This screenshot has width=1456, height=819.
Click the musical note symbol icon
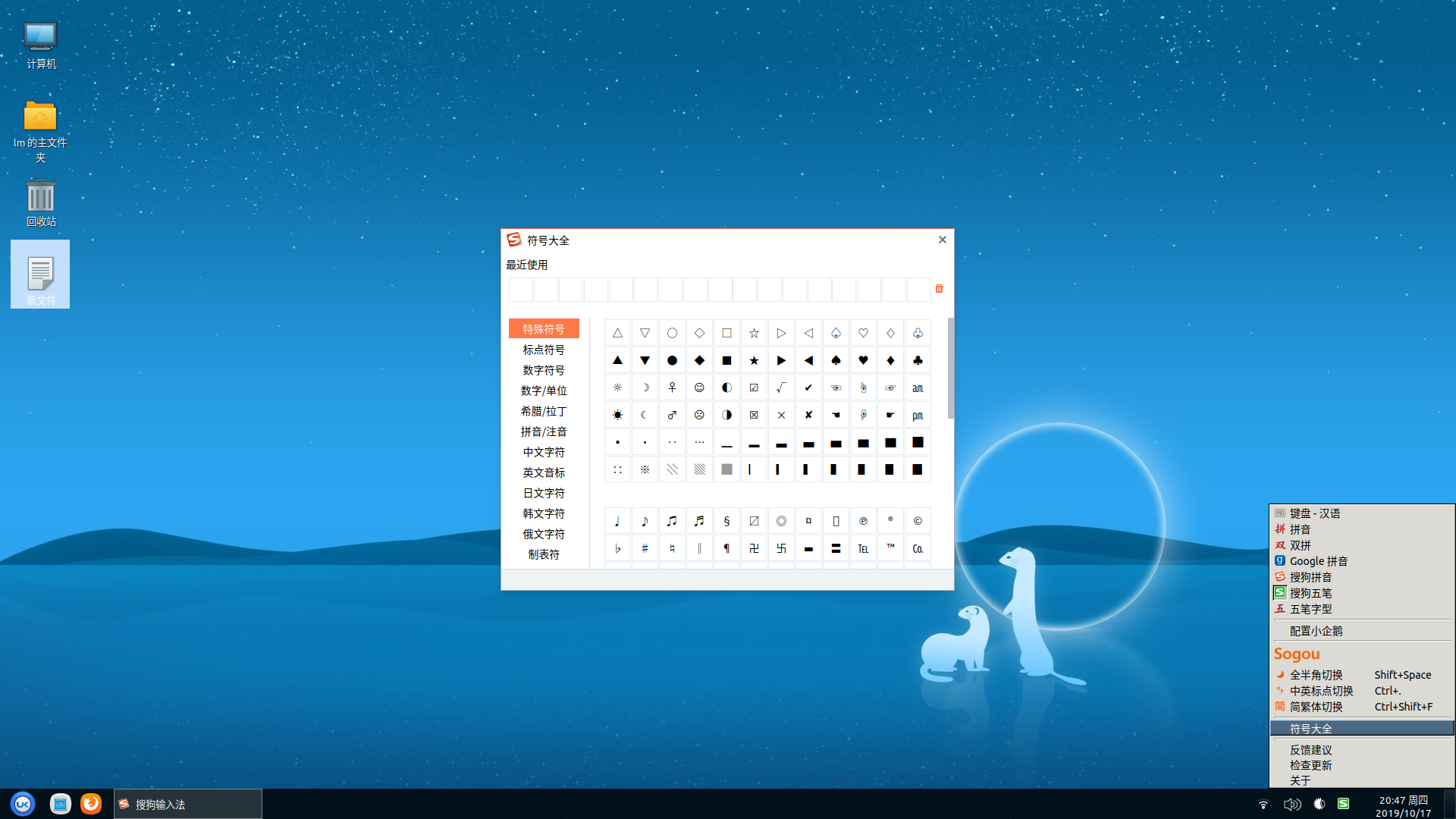(617, 521)
